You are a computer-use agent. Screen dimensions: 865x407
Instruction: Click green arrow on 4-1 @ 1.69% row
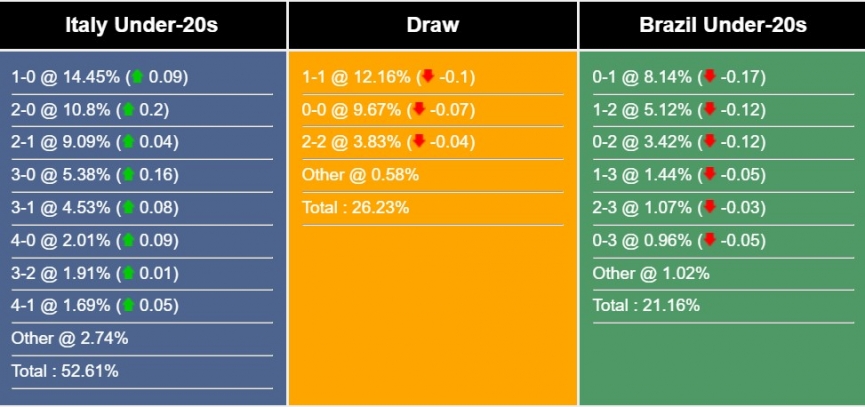click(128, 306)
